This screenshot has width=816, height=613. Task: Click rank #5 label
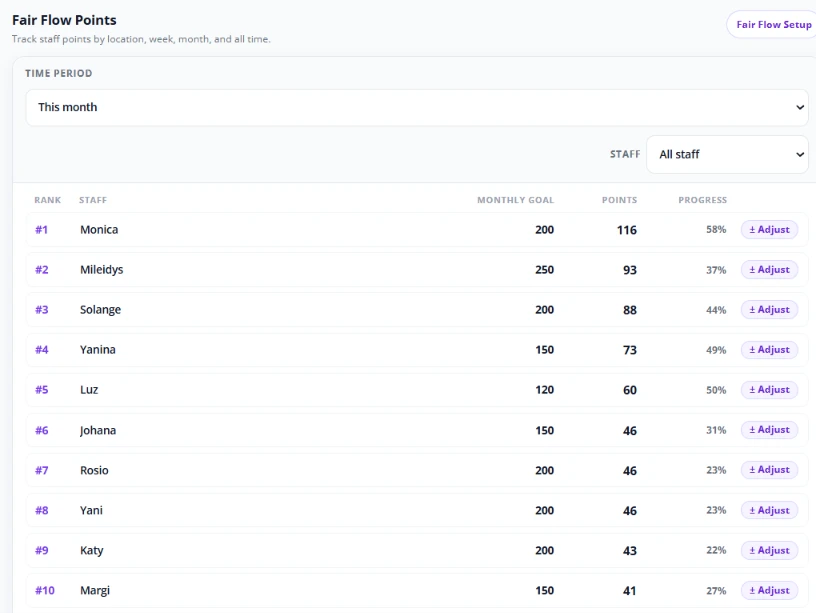click(42, 390)
